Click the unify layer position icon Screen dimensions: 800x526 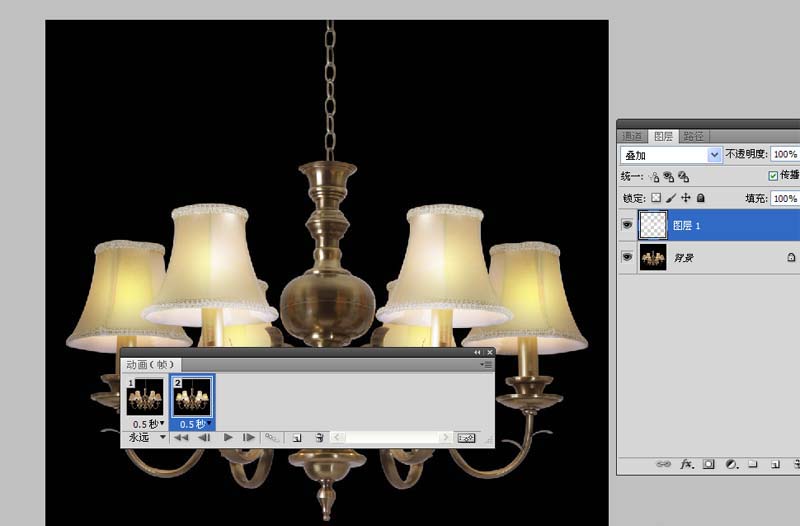click(654, 177)
